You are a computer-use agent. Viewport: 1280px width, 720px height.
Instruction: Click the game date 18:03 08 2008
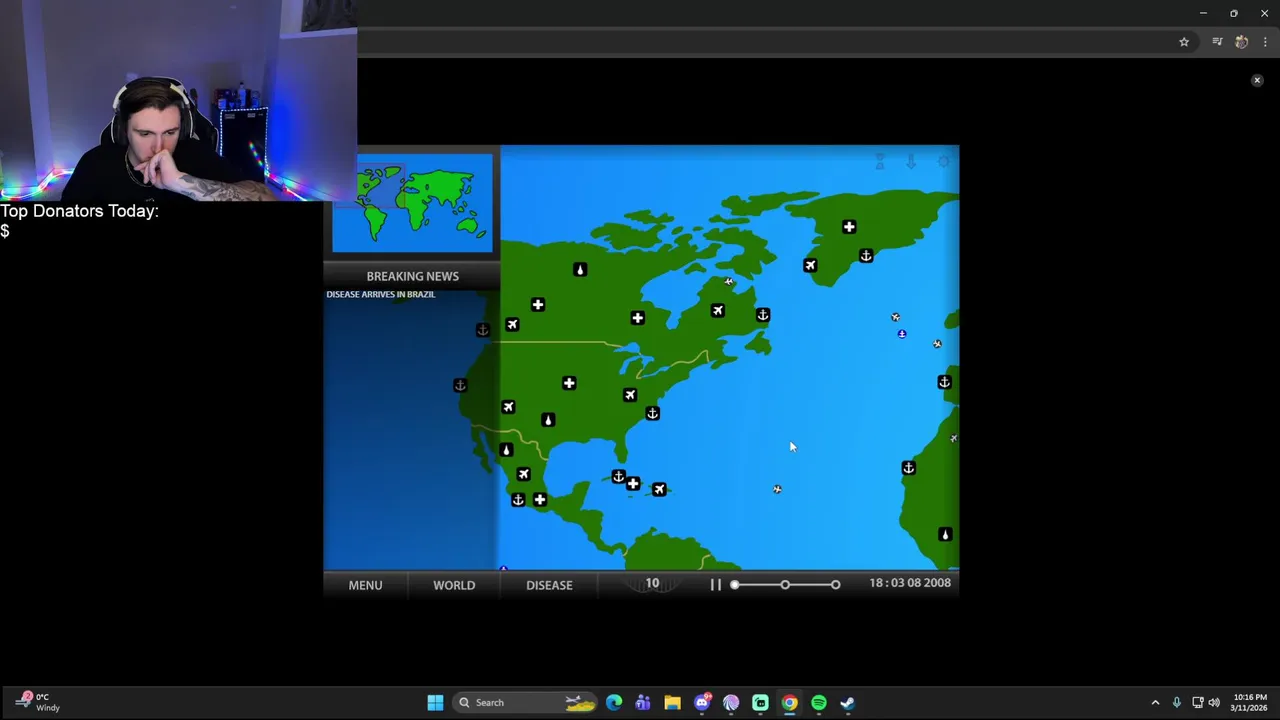[x=910, y=583]
